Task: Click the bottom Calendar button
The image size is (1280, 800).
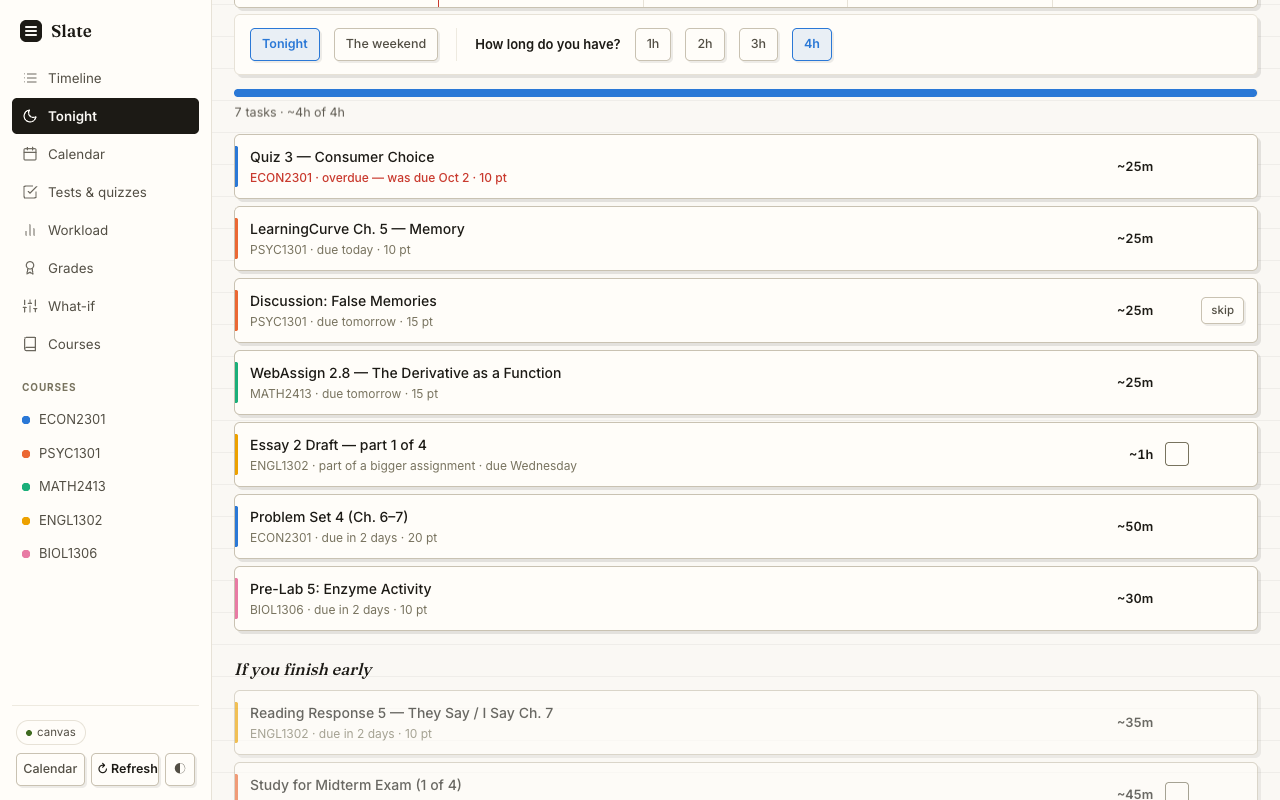Action: pos(50,769)
